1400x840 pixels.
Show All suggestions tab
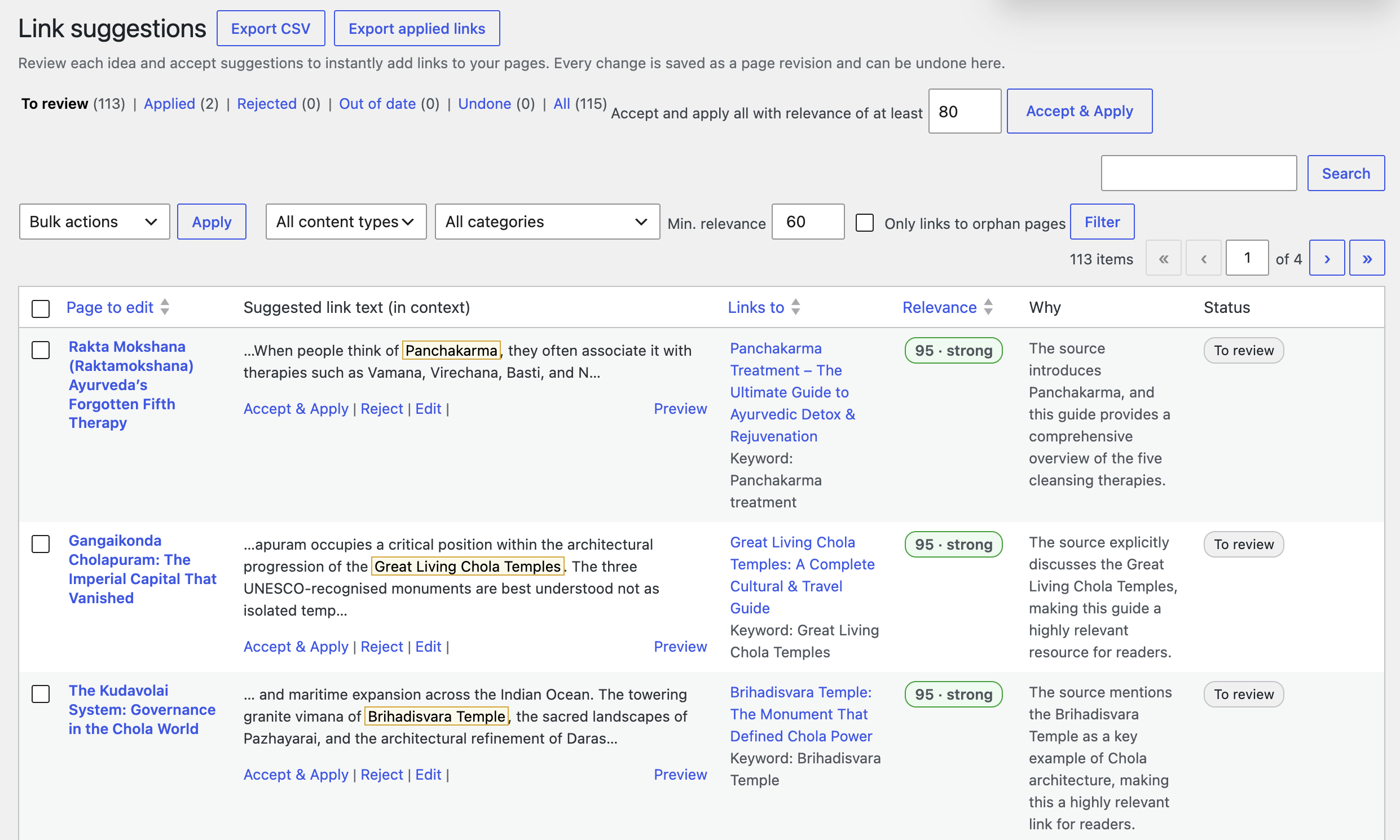tap(561, 104)
